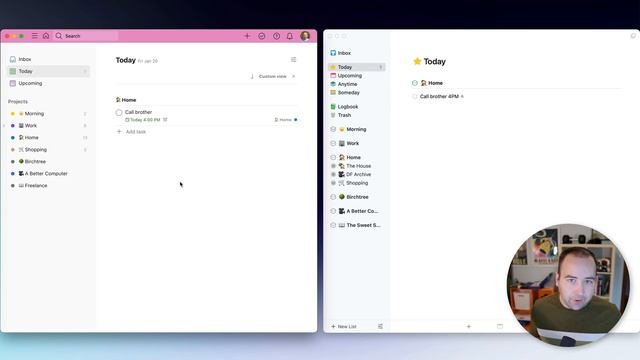This screenshot has height=360, width=640.
Task: Click the Things calendar when icon
Action: tap(500, 327)
